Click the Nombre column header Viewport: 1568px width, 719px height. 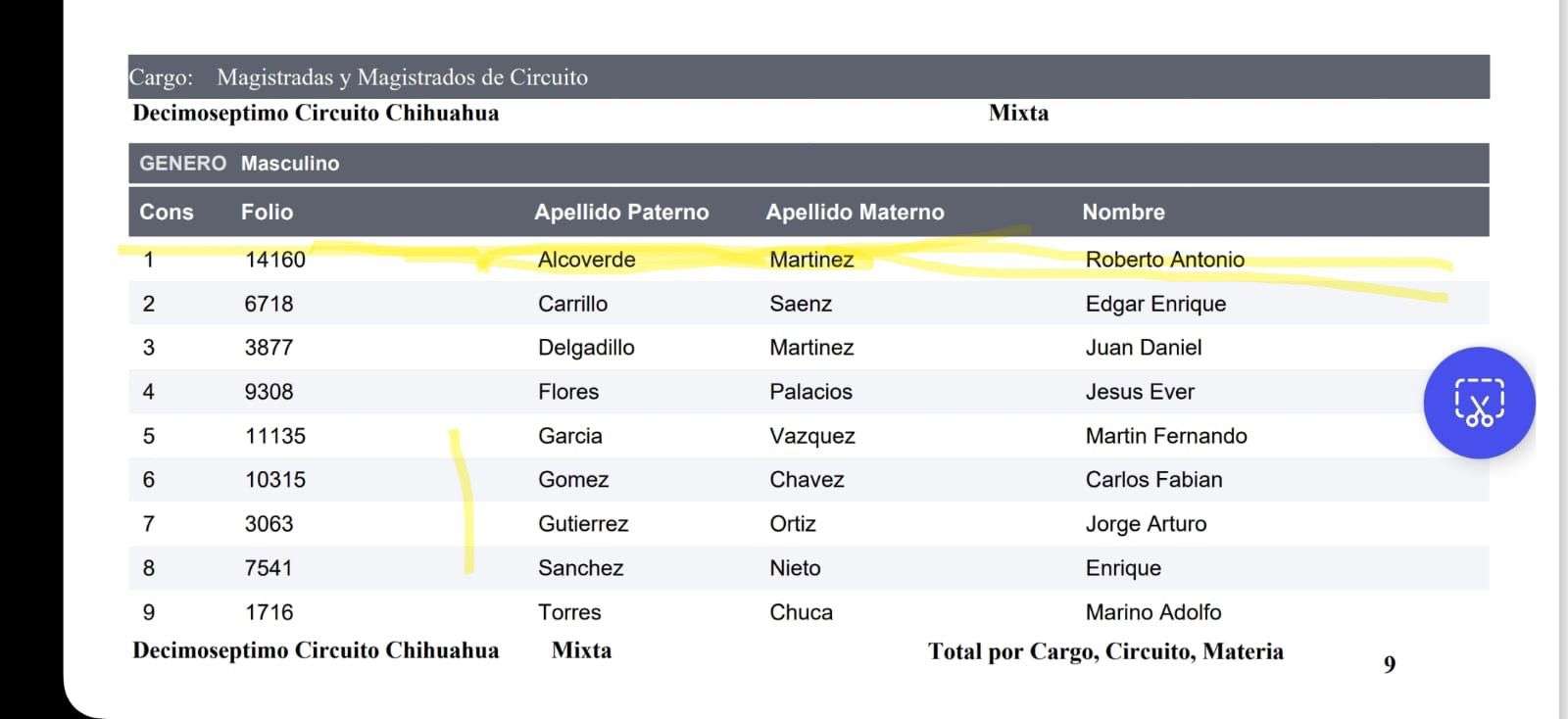tap(1123, 213)
